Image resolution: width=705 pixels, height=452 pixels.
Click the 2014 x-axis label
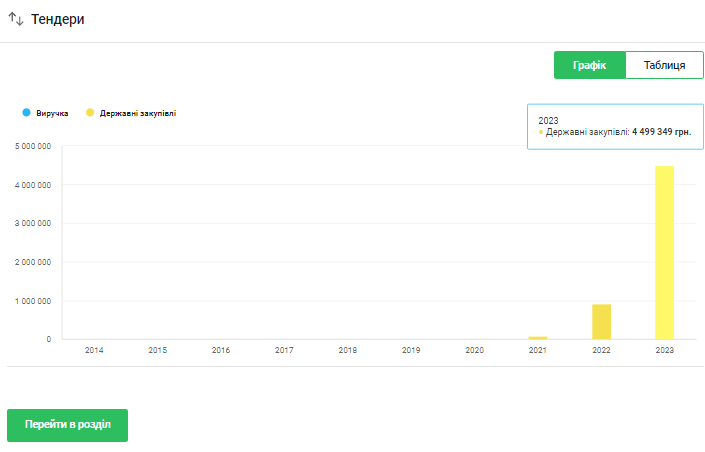(x=94, y=351)
